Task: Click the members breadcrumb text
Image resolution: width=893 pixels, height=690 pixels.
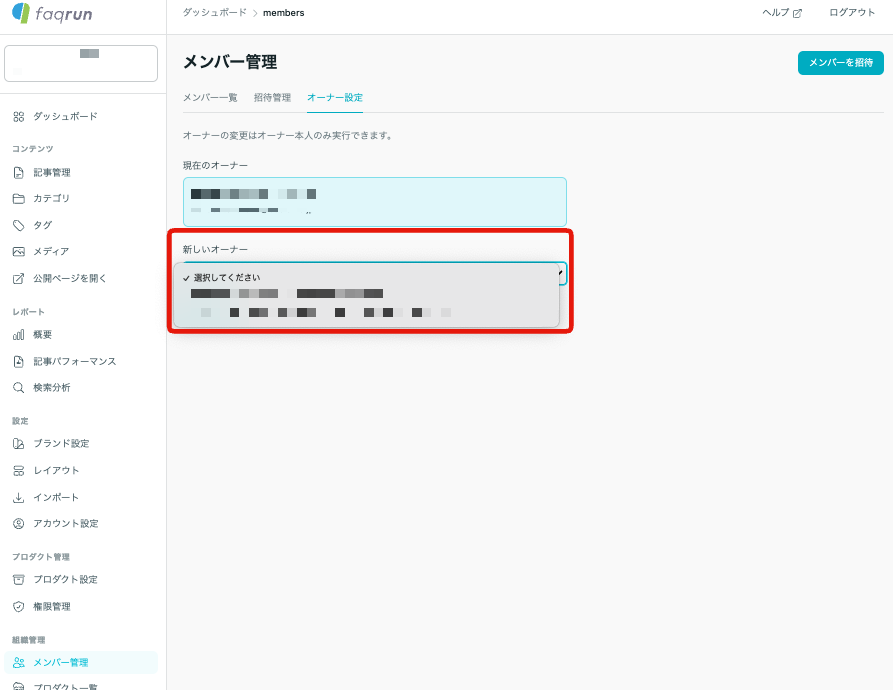Action: coord(284,13)
